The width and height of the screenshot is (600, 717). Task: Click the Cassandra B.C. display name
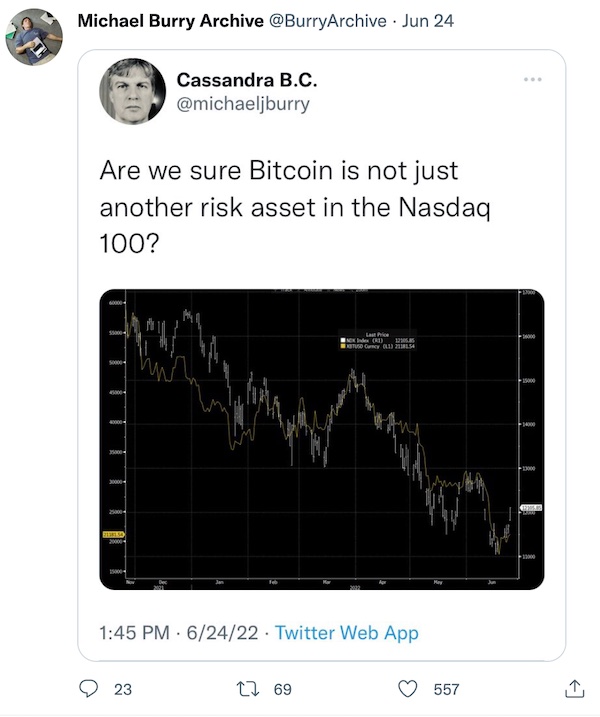coord(247,80)
